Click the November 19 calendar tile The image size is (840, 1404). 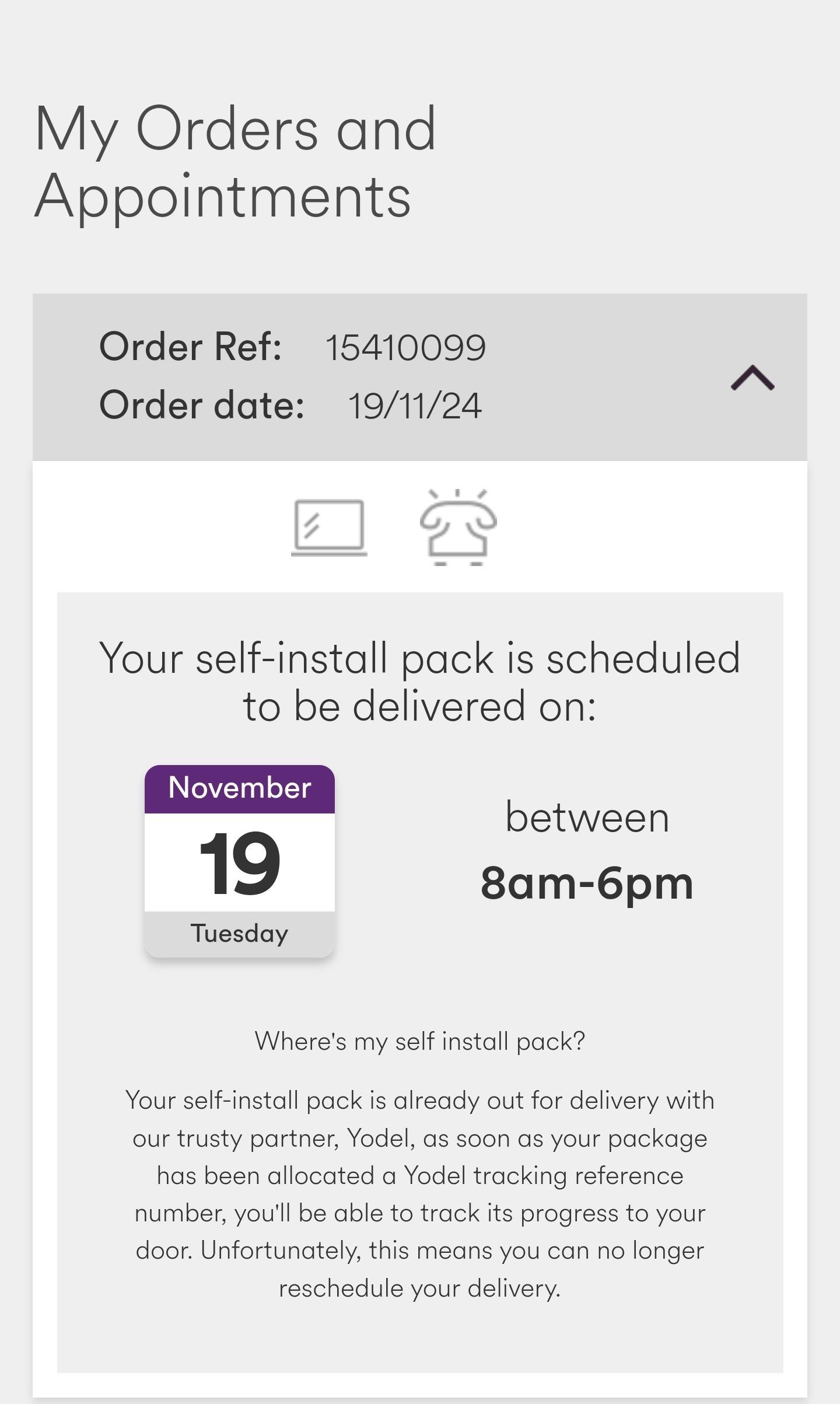coord(240,861)
